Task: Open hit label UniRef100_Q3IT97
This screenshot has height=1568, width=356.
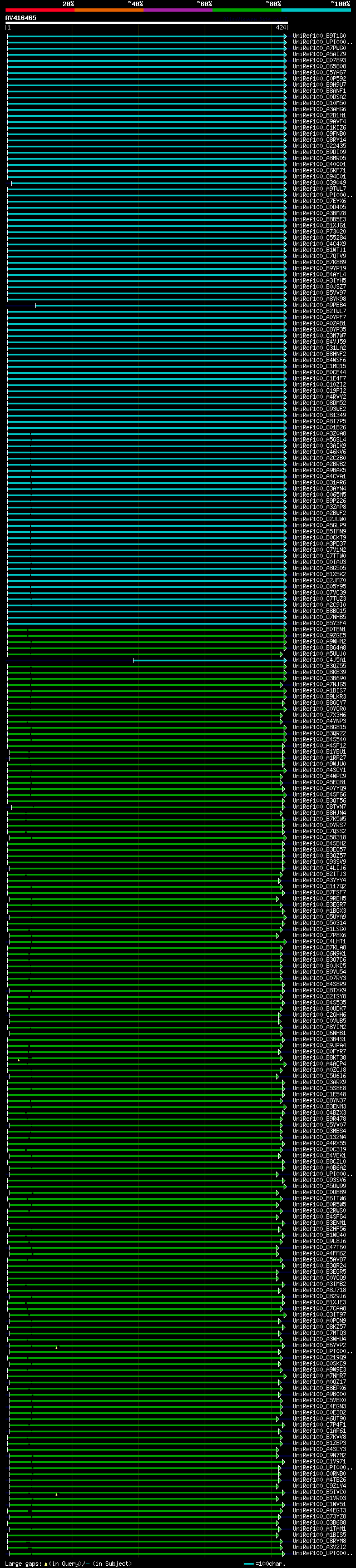Action: coord(319,1314)
